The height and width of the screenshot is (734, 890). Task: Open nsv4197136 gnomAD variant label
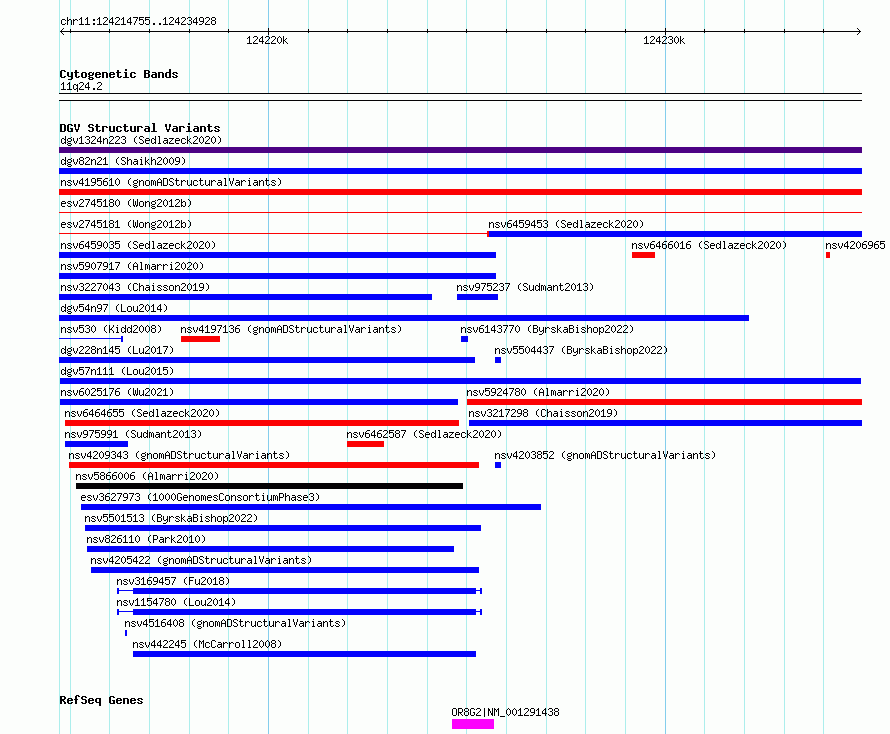[x=291, y=329]
